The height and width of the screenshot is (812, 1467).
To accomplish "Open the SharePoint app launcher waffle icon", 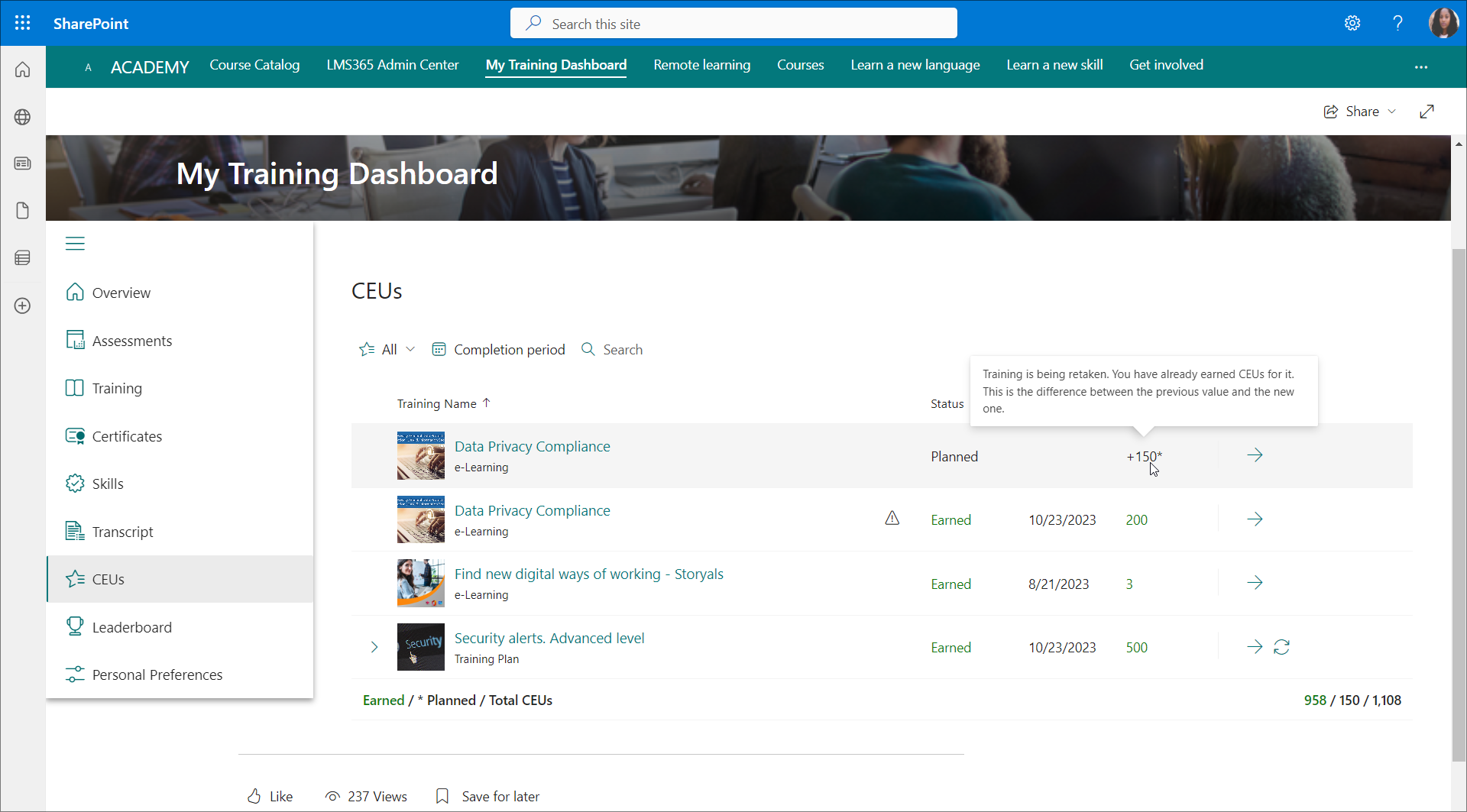I will point(23,23).
